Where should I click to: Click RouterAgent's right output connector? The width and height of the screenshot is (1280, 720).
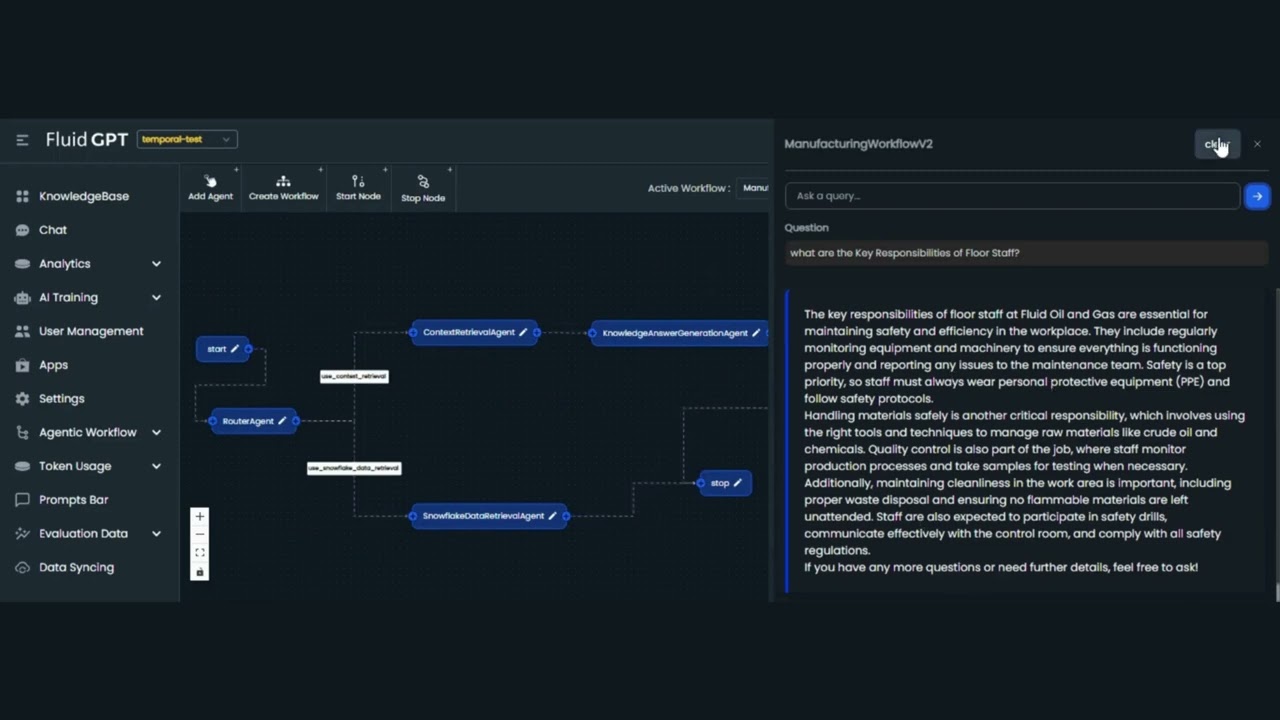coord(296,421)
